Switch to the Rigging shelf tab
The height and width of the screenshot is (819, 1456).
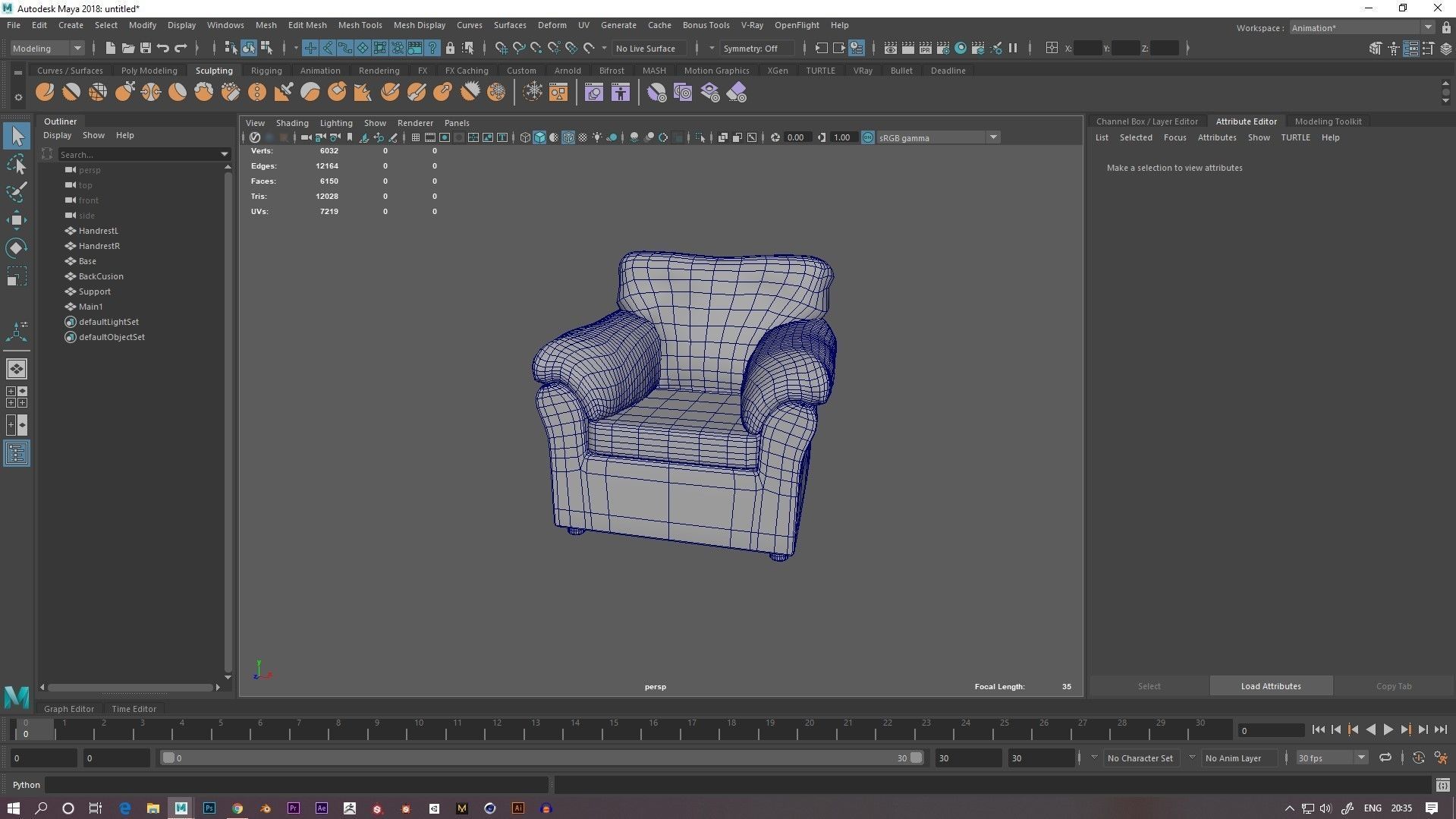coord(266,71)
